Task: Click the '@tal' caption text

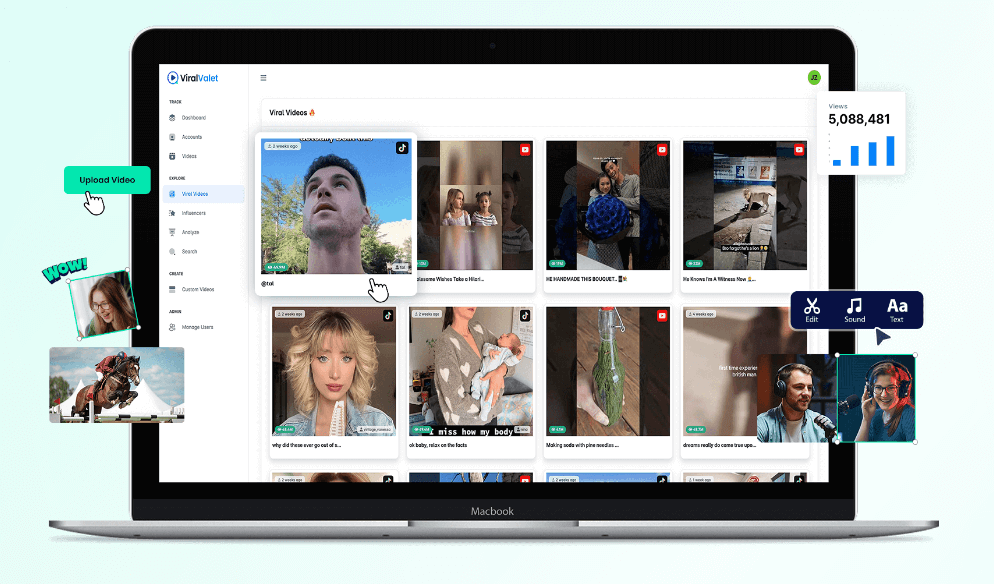Action: tap(268, 283)
